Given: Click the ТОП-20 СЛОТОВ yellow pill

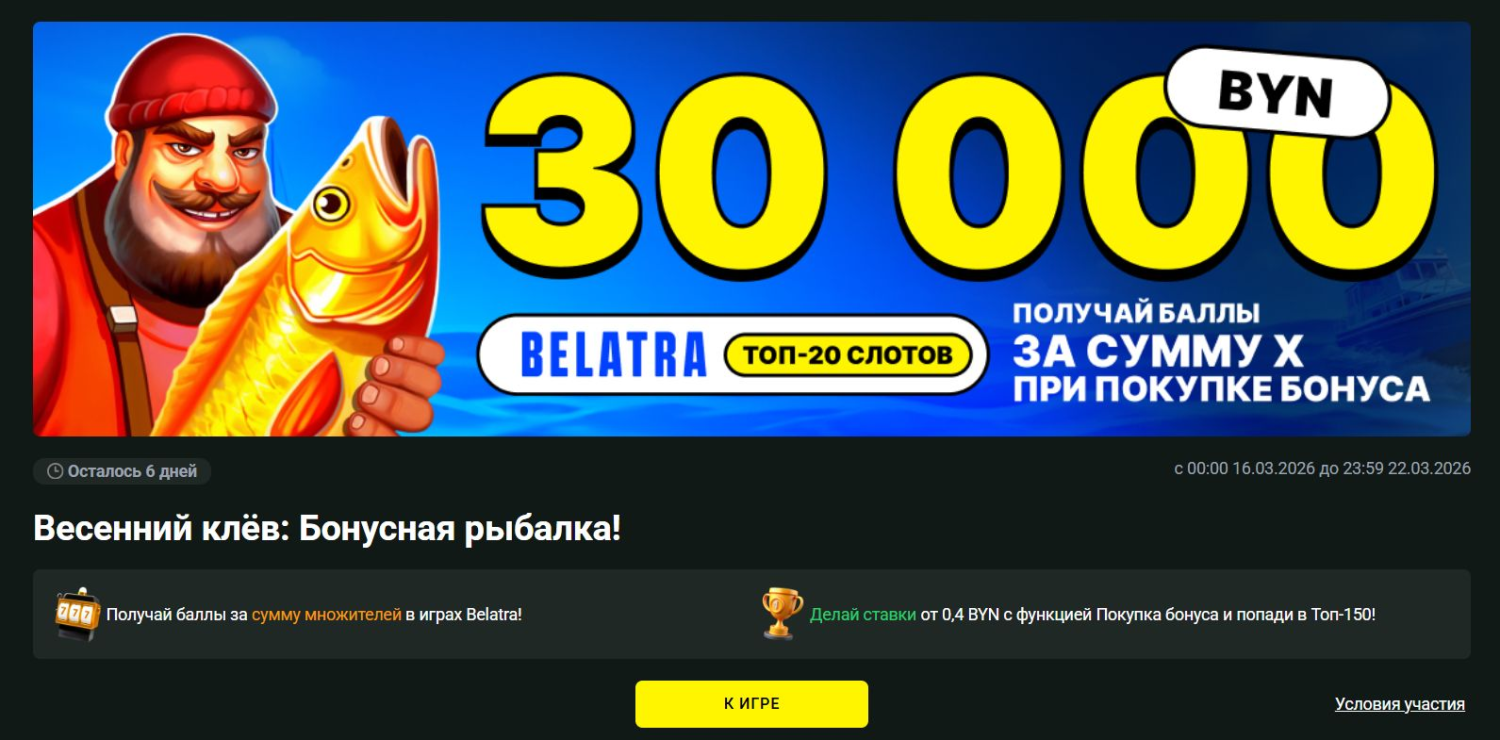Looking at the screenshot, I should click(x=847, y=355).
